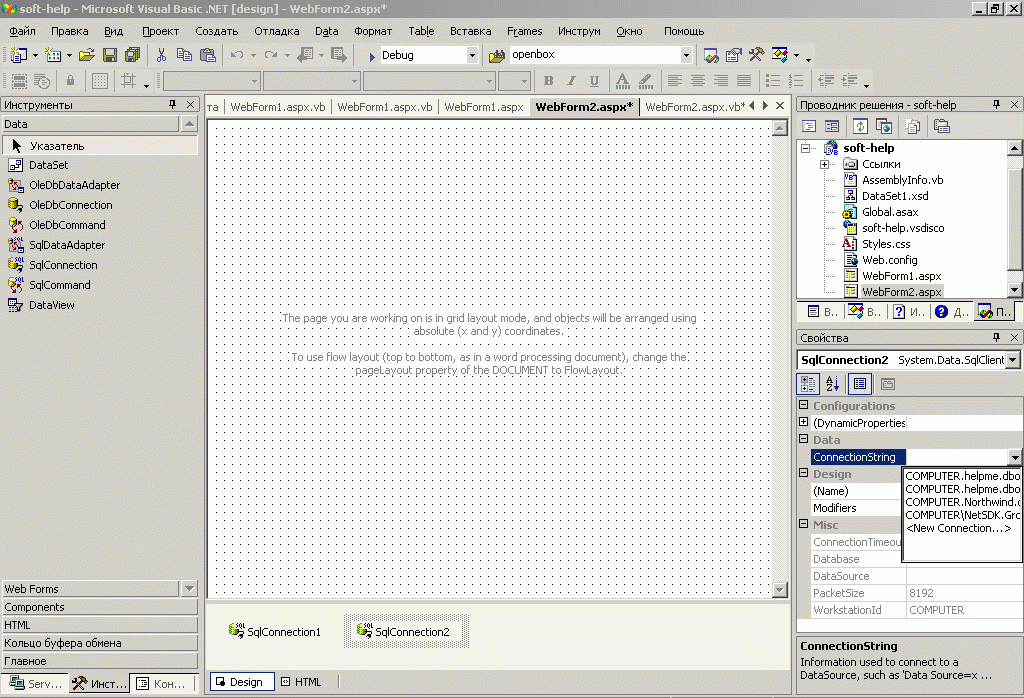Click the Toolbox hammer icon on toolbar
The image size is (1024, 698).
pyautogui.click(x=756, y=56)
